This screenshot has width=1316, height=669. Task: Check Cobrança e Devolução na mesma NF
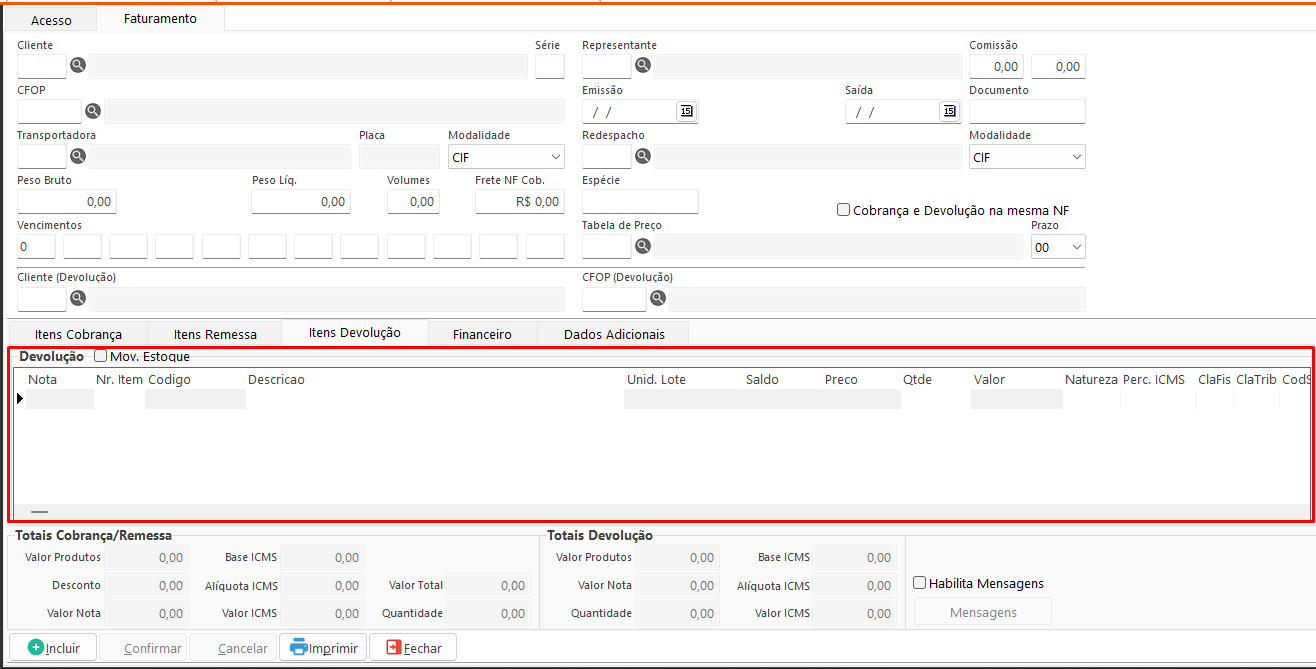[844, 210]
